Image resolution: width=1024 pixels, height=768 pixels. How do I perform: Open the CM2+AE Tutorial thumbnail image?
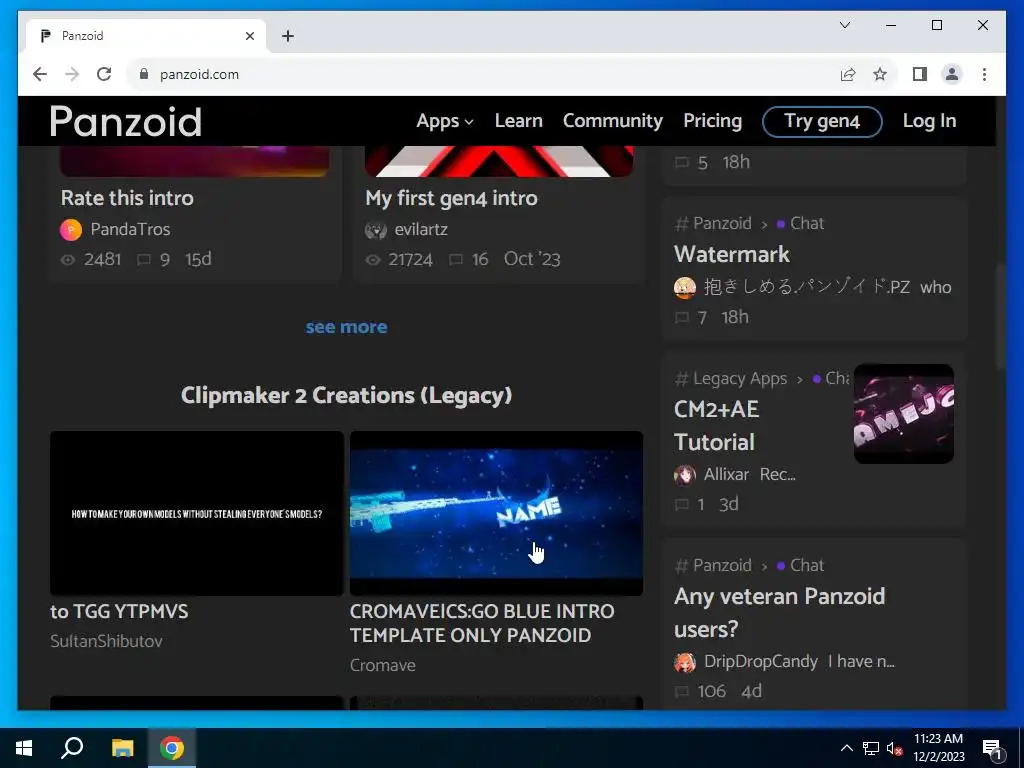click(x=904, y=414)
